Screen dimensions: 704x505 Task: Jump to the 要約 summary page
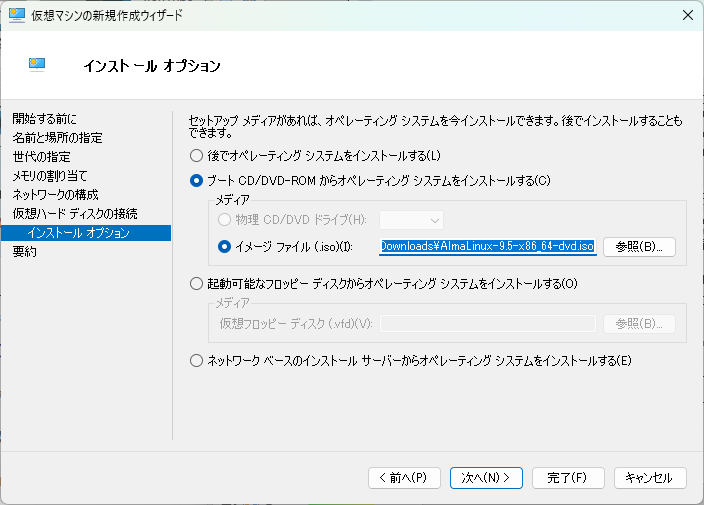(25, 252)
